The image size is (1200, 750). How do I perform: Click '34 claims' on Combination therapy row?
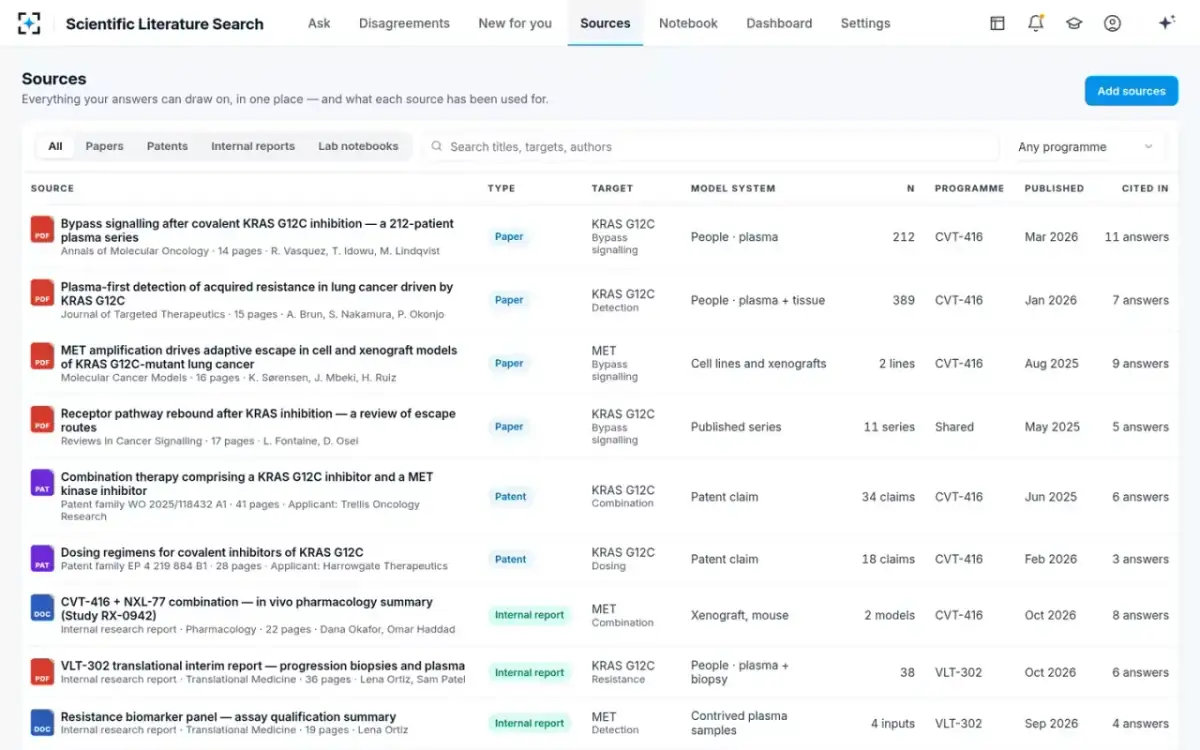(888, 497)
